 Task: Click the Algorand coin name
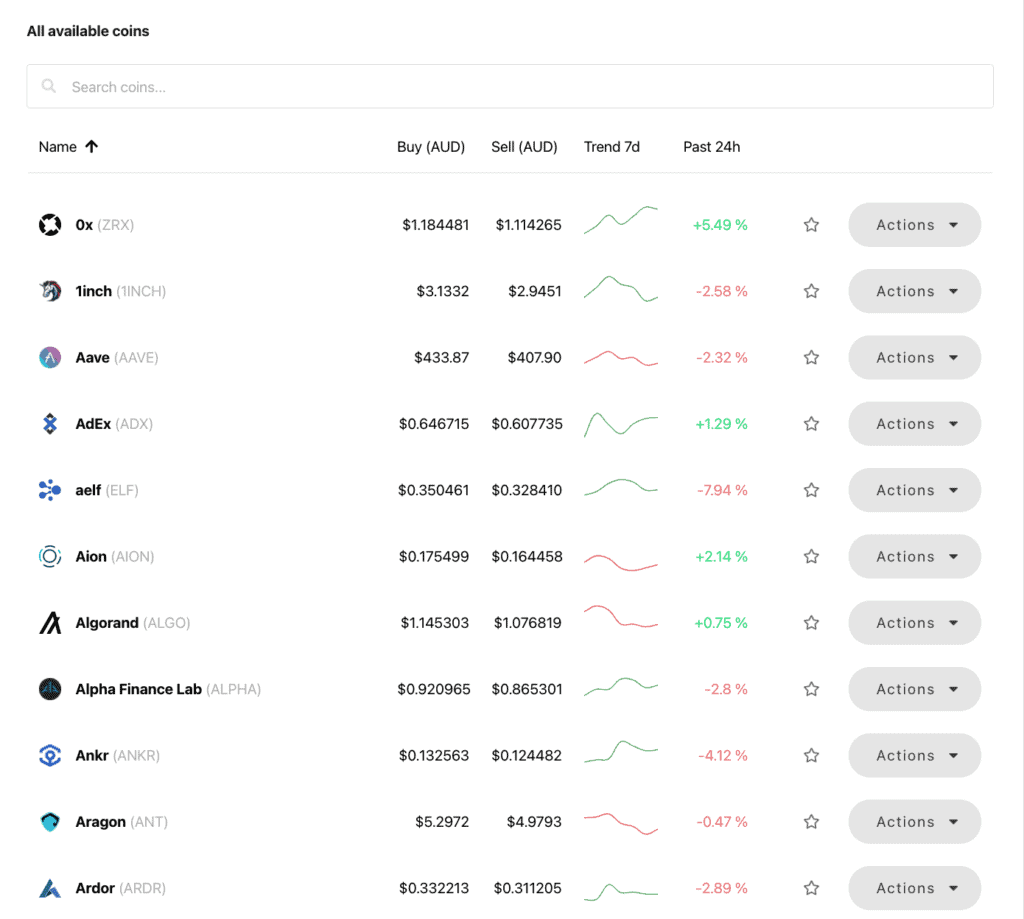107,622
